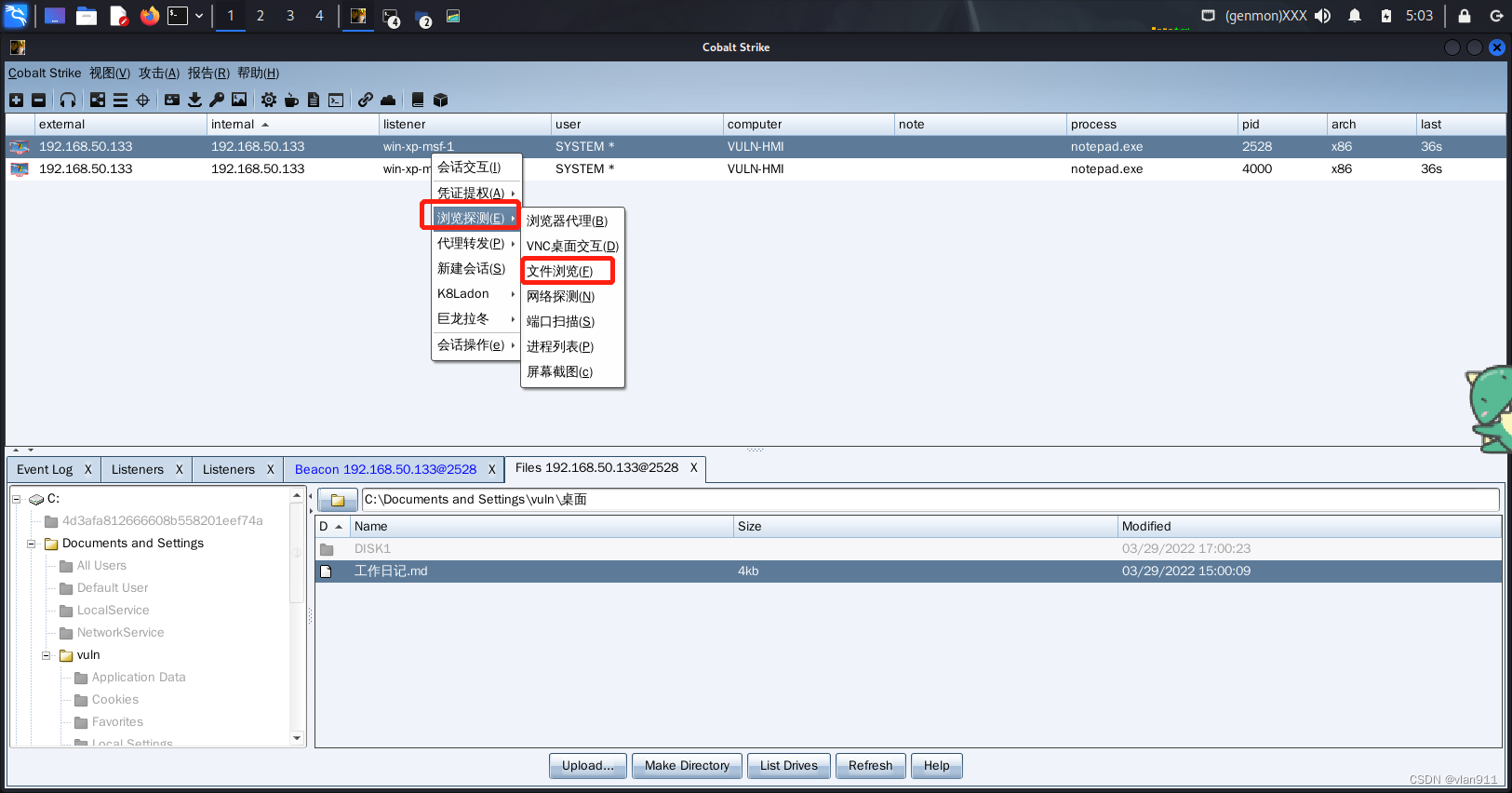Open terminal dropdown arrow in top panel
The height and width of the screenshot is (793, 1512).
pyautogui.click(x=199, y=16)
